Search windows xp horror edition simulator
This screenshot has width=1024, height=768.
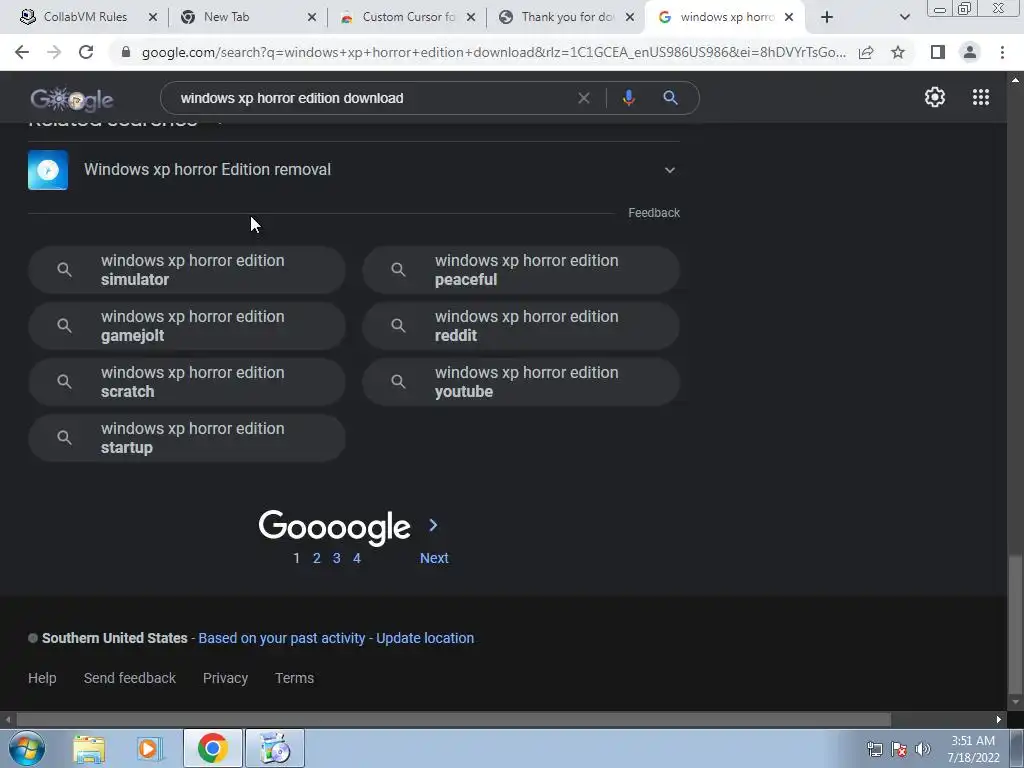coord(187,270)
